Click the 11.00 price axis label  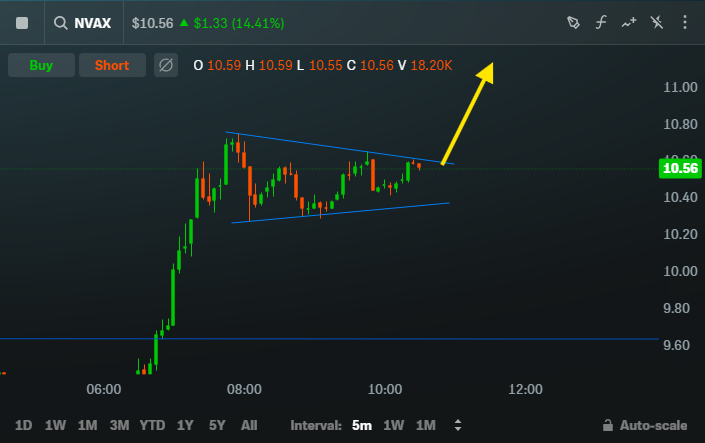point(680,87)
